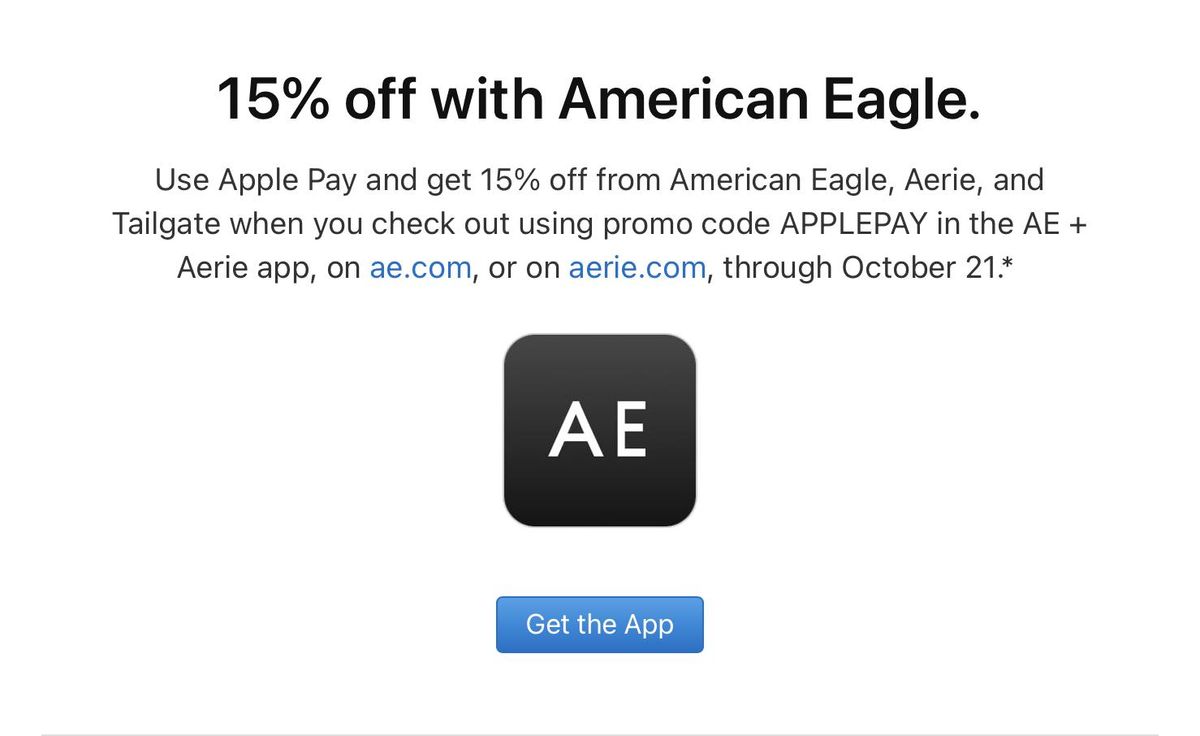Image resolution: width=1200 pixels, height=736 pixels.
Task: Click the divider line at the bottom
Action: [x=600, y=730]
